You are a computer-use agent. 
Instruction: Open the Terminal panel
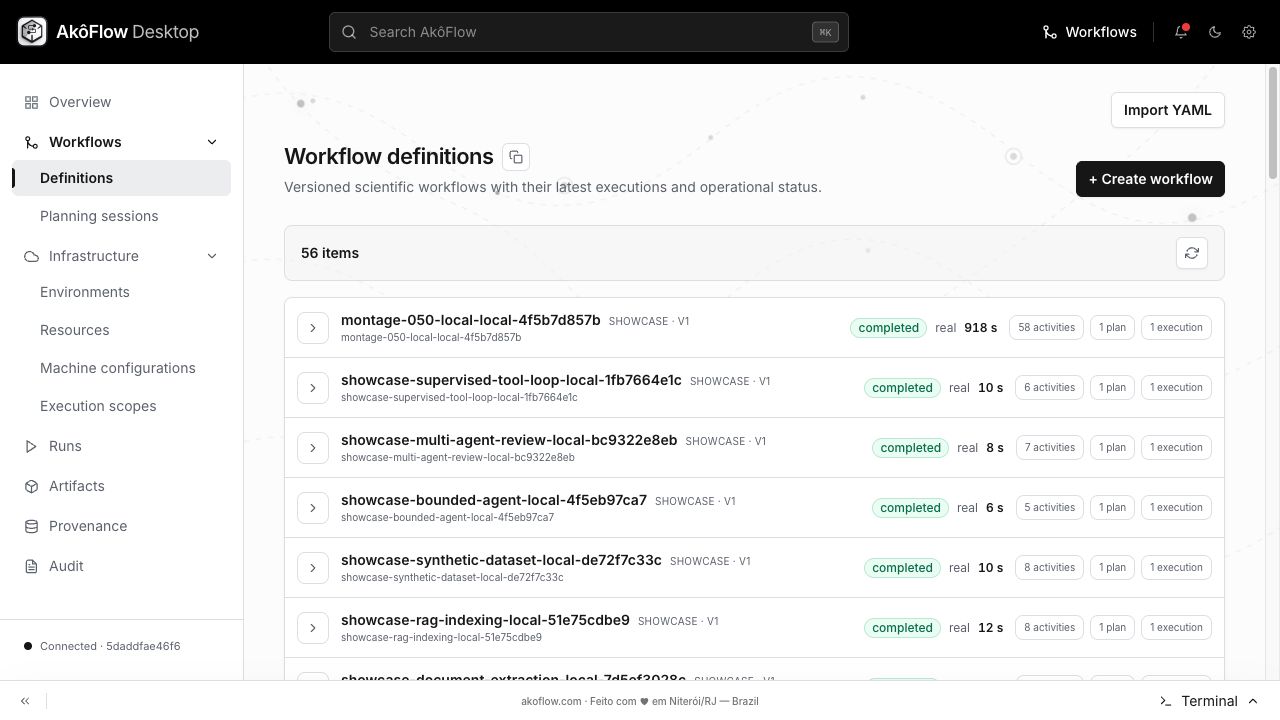(x=1209, y=701)
